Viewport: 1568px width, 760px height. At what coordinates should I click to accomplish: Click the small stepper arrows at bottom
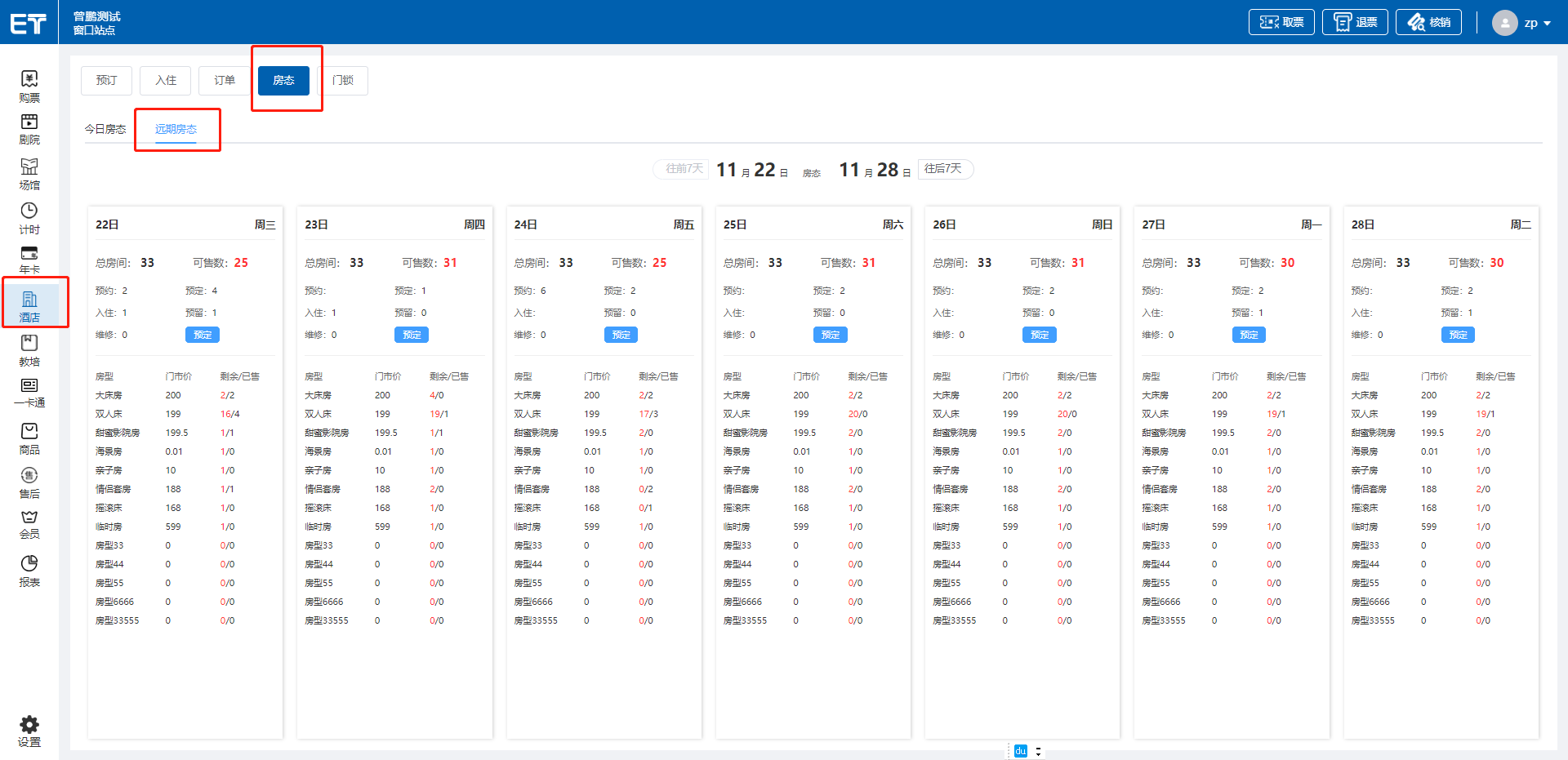(1038, 751)
